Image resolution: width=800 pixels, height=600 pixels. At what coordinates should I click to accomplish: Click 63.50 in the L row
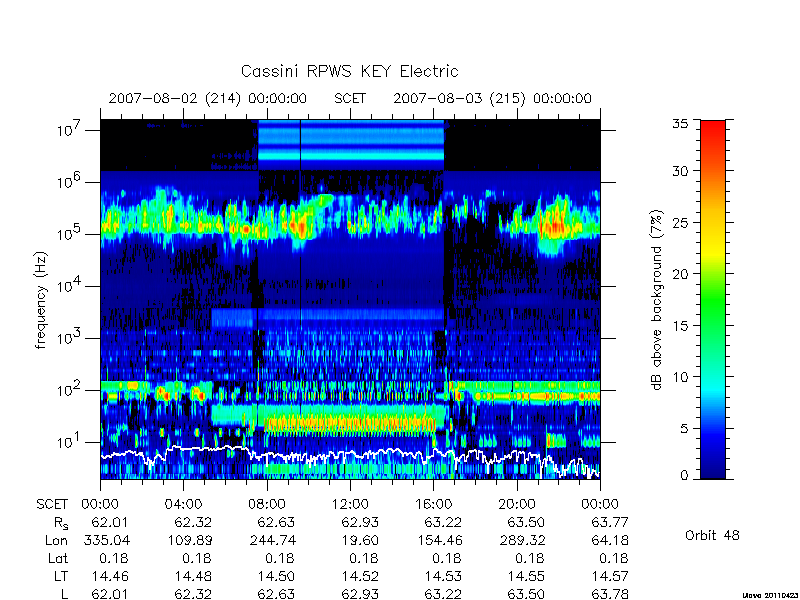click(x=526, y=594)
